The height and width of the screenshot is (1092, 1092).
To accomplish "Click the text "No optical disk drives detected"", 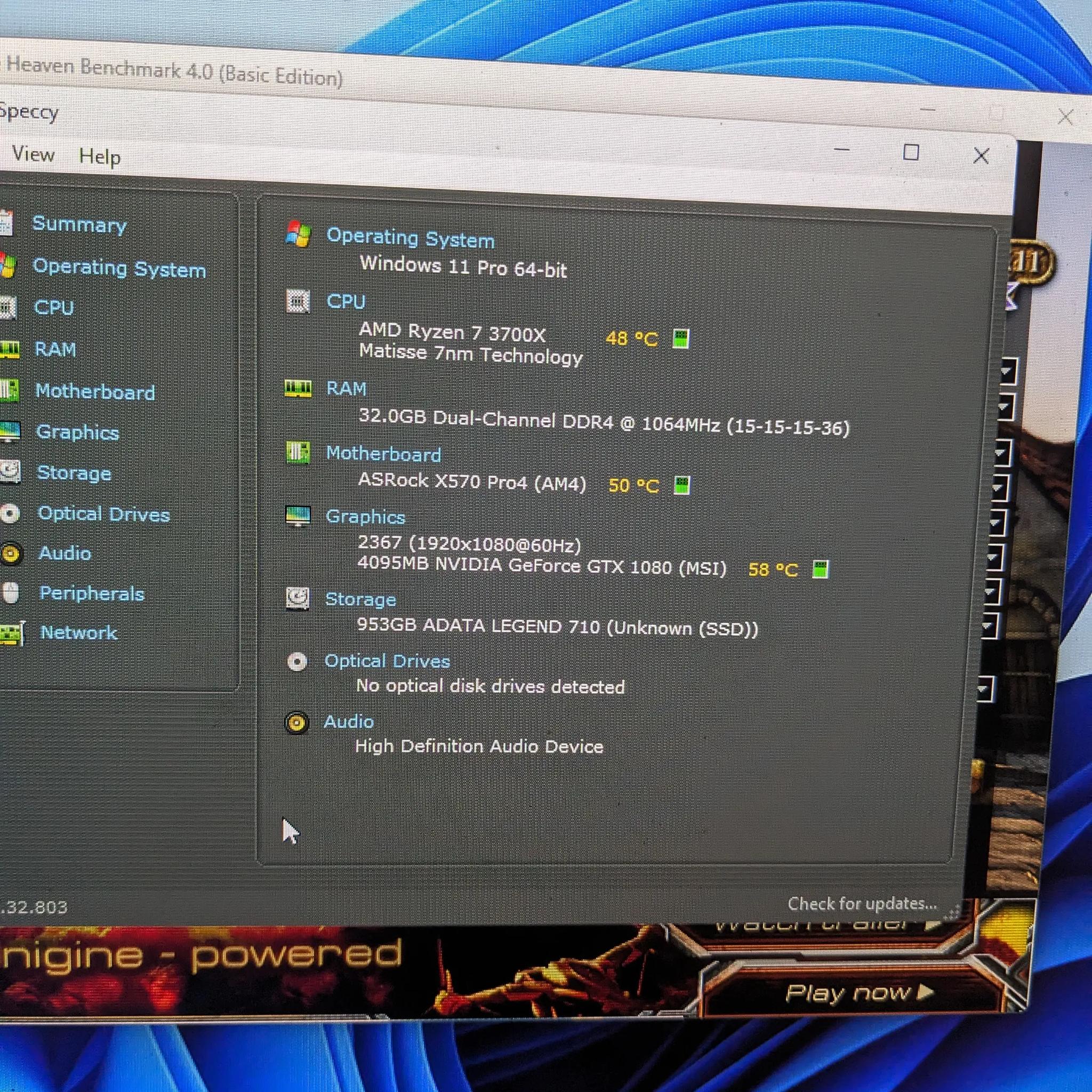I will tap(491, 686).
